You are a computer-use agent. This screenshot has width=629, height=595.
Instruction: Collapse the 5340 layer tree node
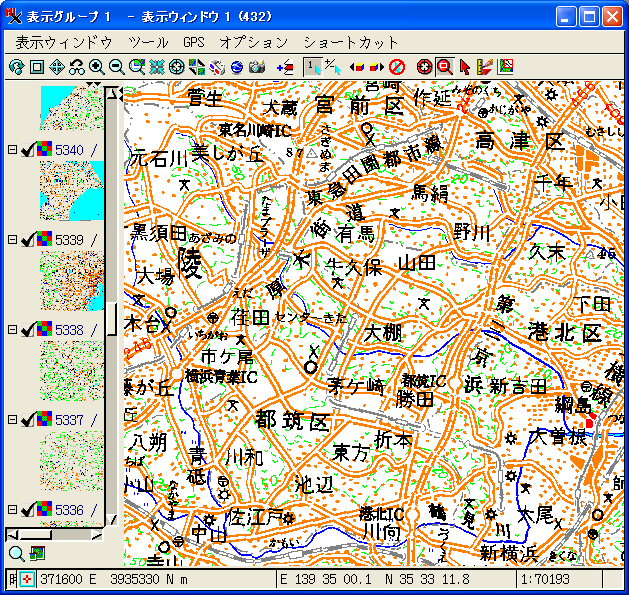[12, 150]
